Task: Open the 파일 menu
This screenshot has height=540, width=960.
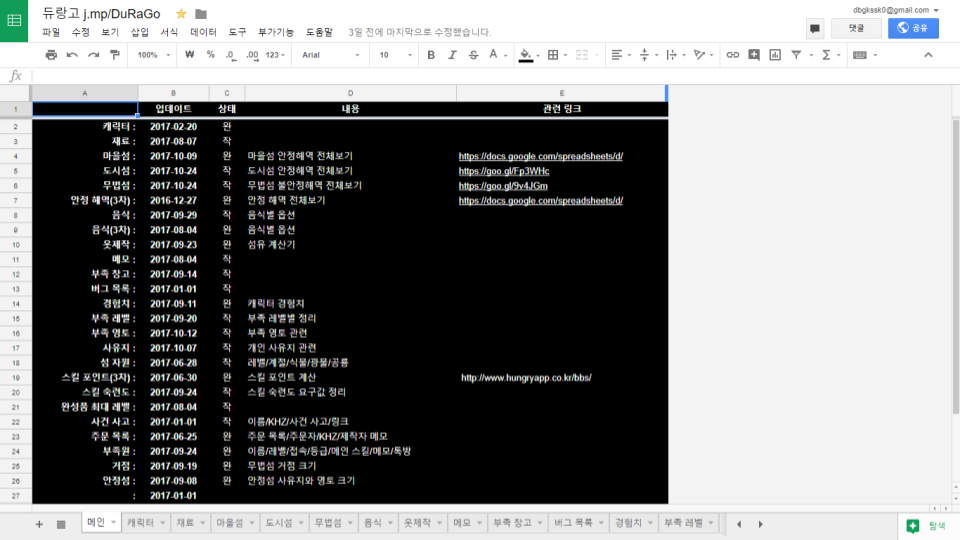Action: [x=51, y=32]
